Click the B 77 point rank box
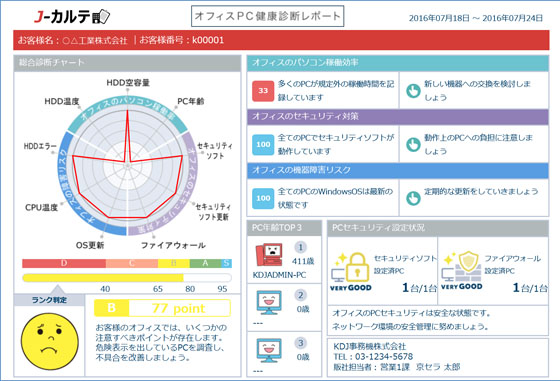This screenshot has height=381, width=560. point(162,308)
